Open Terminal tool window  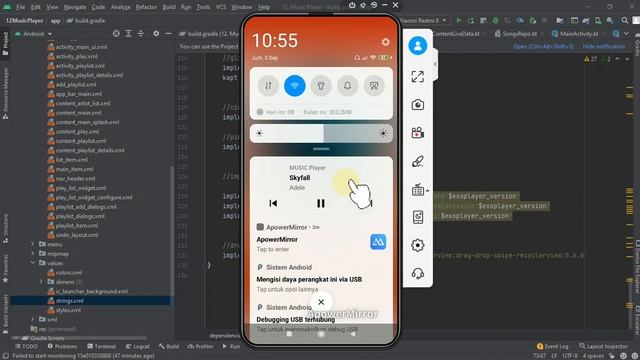click(102, 346)
